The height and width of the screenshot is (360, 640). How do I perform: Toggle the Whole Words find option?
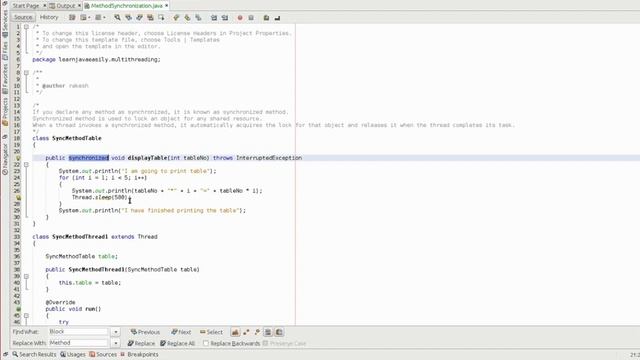tap(246, 332)
